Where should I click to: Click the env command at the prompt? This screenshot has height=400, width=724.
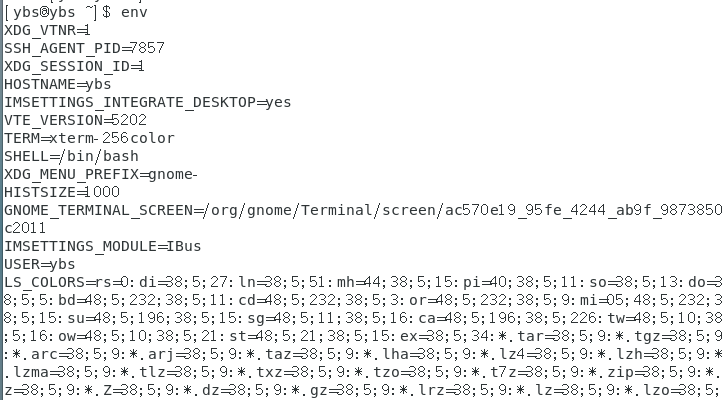(x=134, y=12)
